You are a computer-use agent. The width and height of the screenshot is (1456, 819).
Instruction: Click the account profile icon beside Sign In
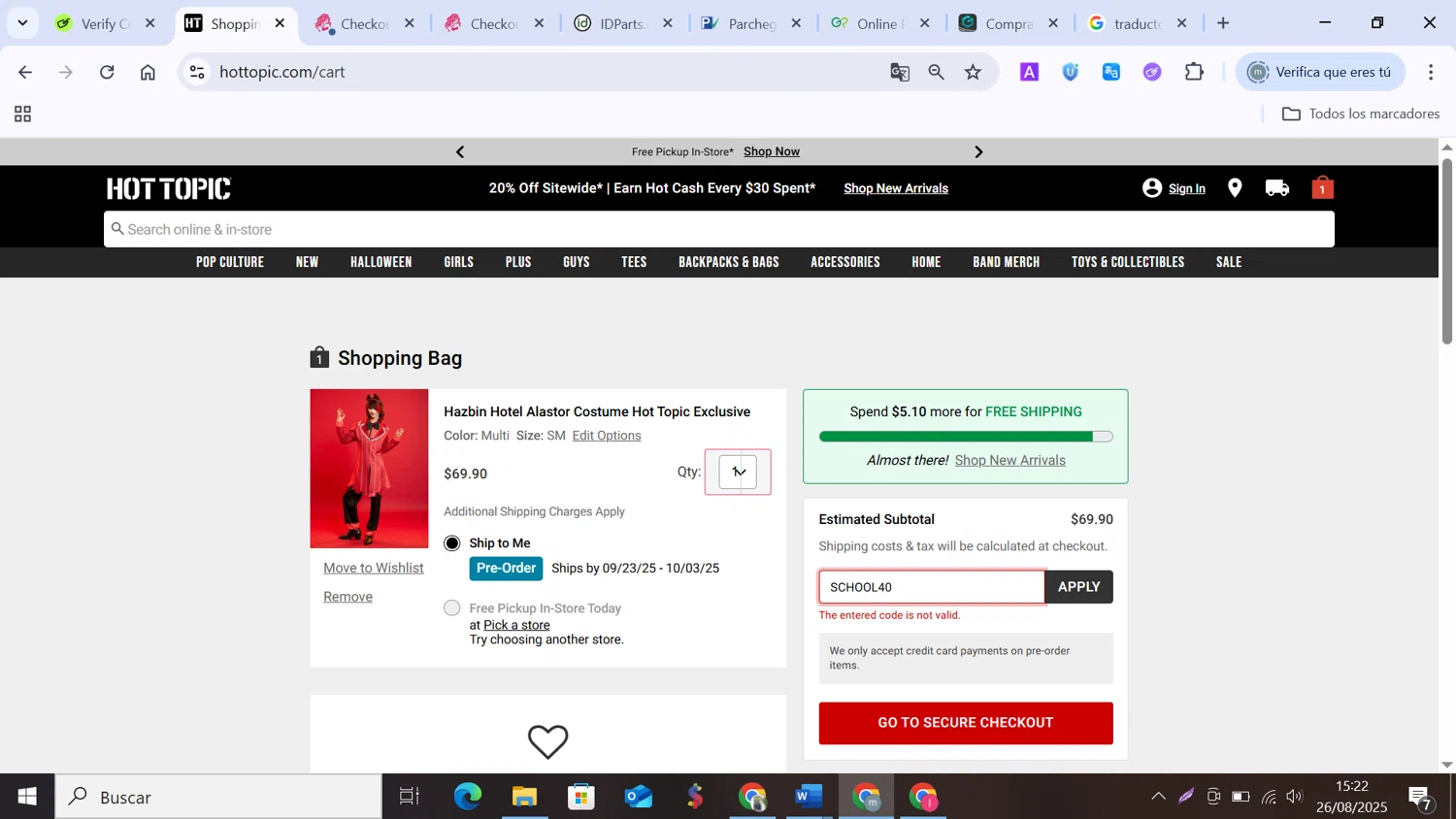[x=1152, y=188]
